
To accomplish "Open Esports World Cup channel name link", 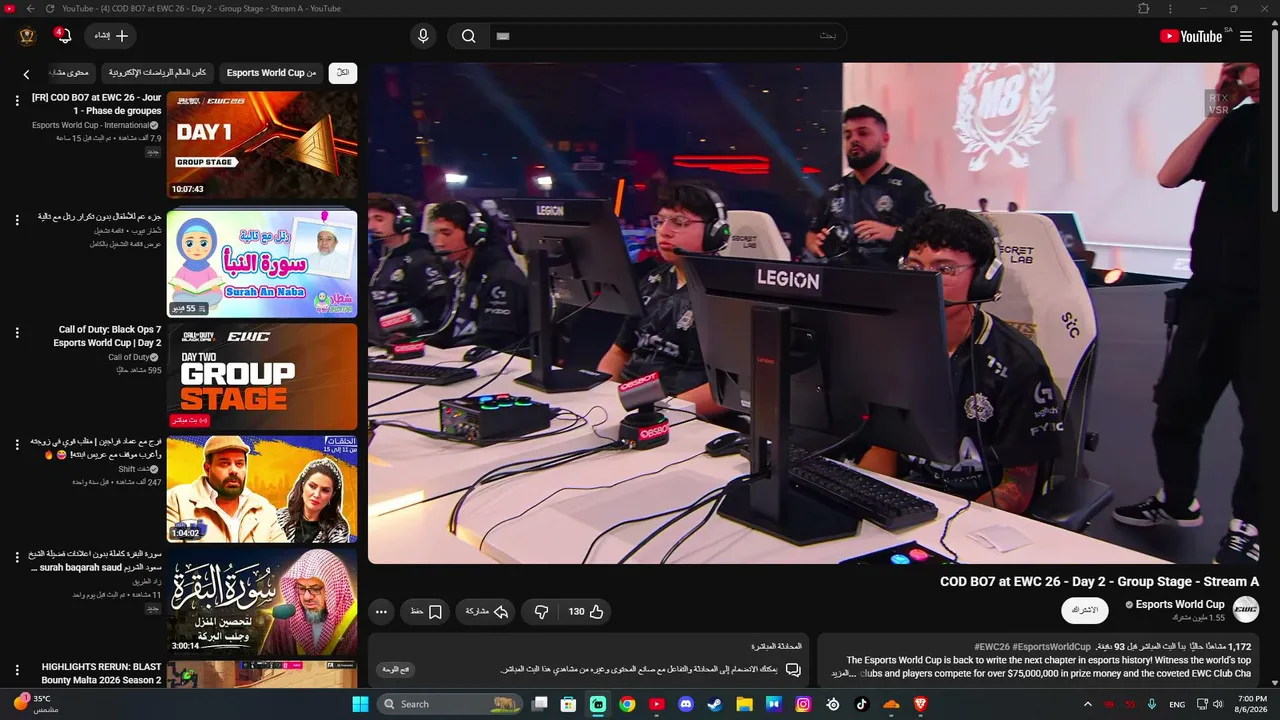I will [x=1180, y=604].
